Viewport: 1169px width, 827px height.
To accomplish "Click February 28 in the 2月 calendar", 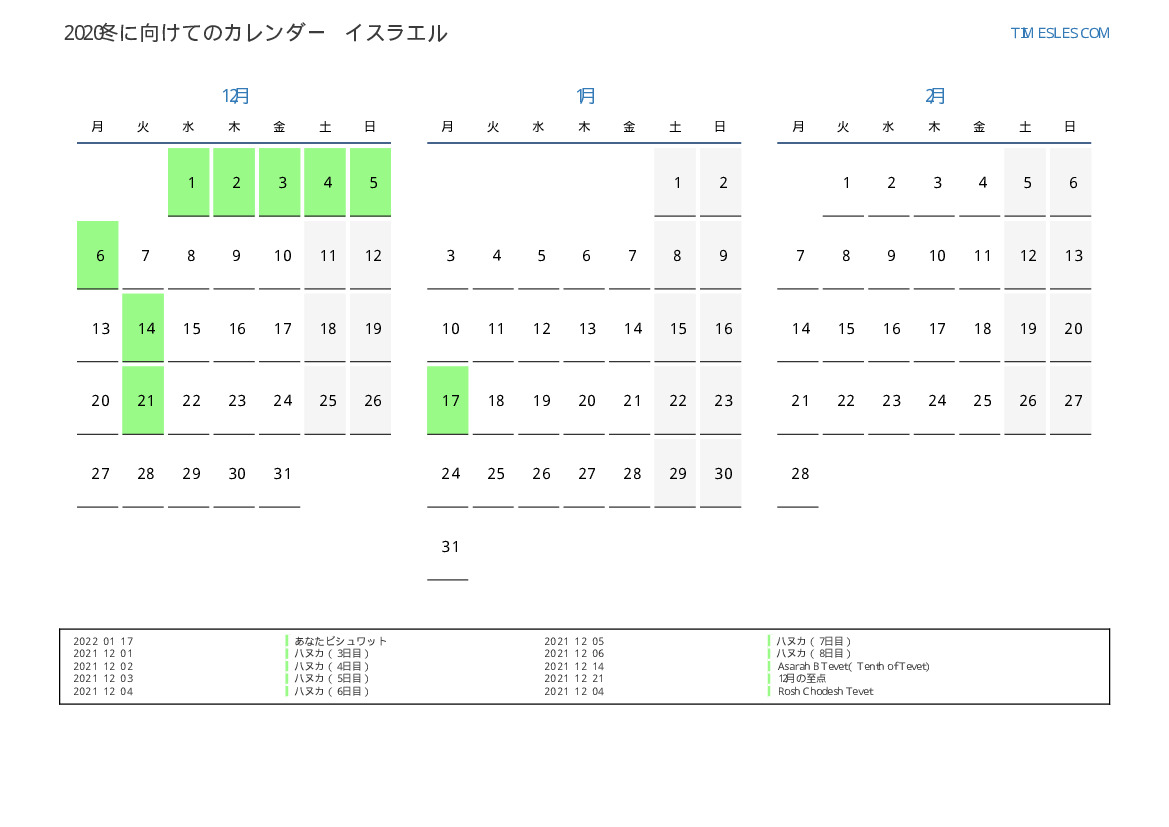I will 798,474.
